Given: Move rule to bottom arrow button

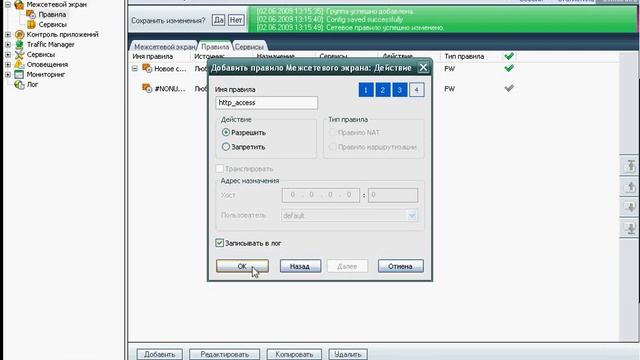Looking at the screenshot, I should click(x=630, y=229).
